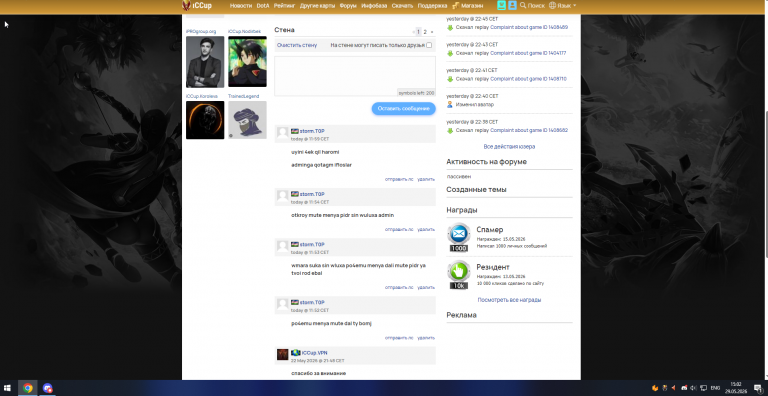This screenshot has height=396, width=768.
Task: Click the volume speaker tray icon
Action: [x=693, y=388]
